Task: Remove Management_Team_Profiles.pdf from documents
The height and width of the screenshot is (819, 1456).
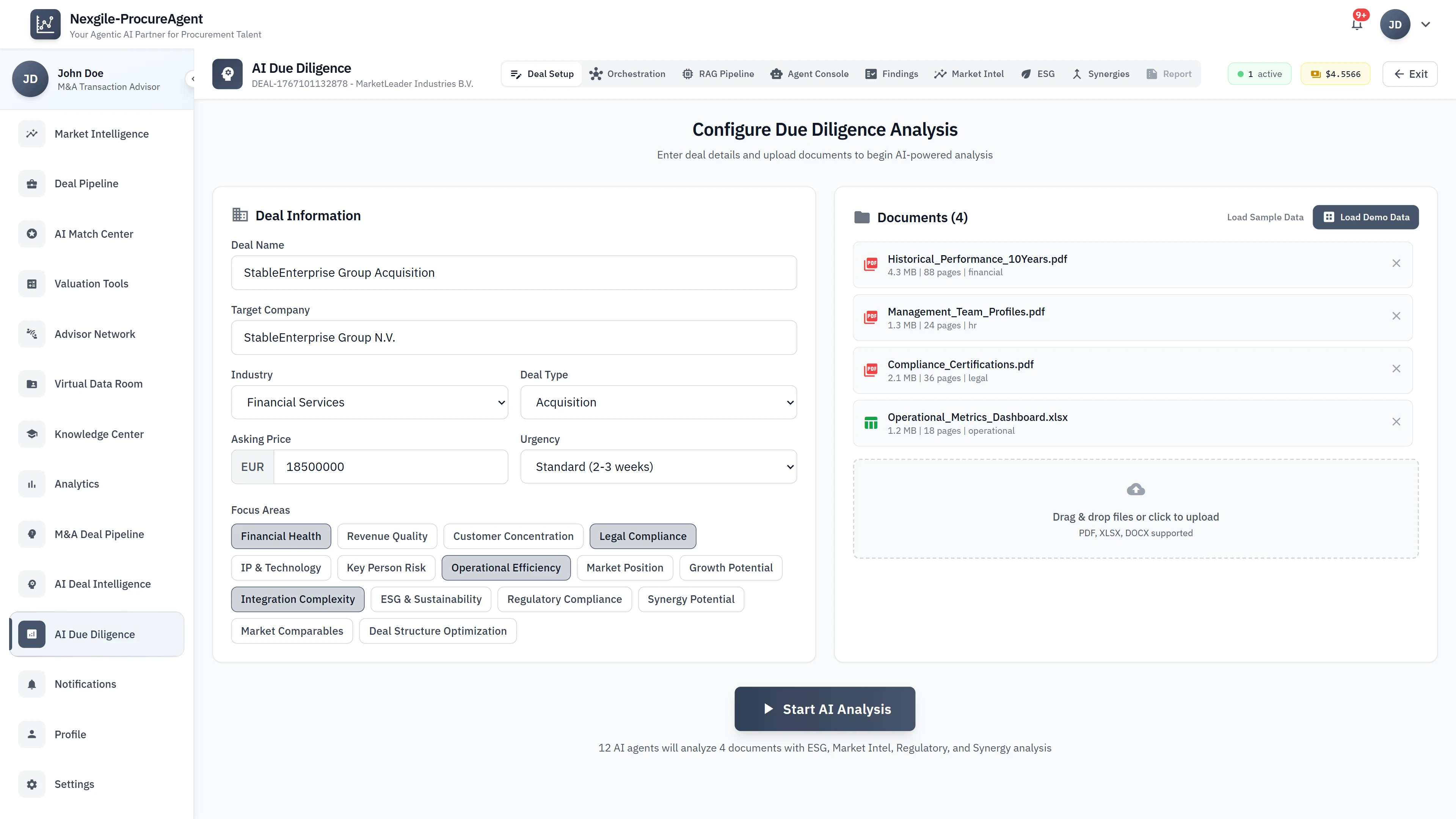Action: click(1396, 316)
